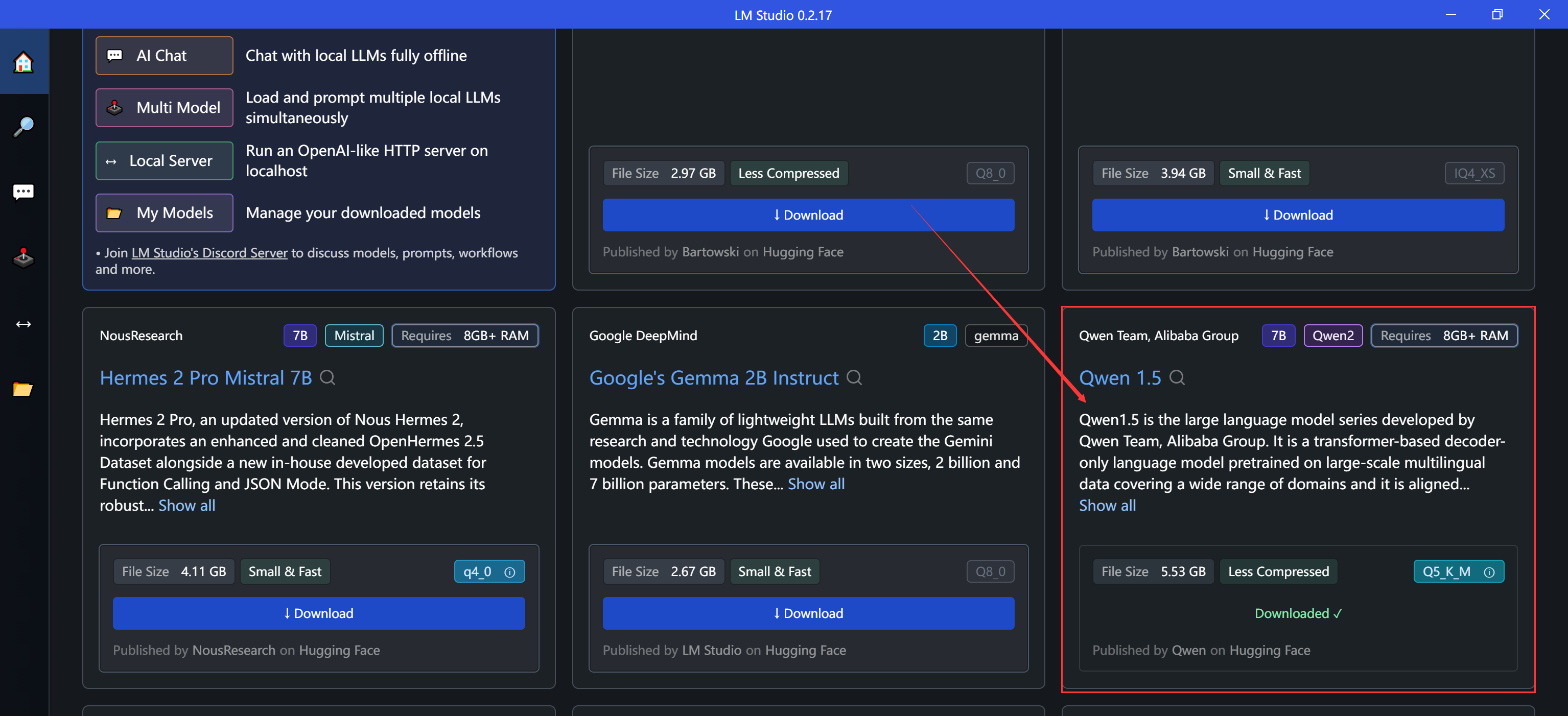
Task: Click the 2B tag on Gemma card
Action: click(x=940, y=335)
